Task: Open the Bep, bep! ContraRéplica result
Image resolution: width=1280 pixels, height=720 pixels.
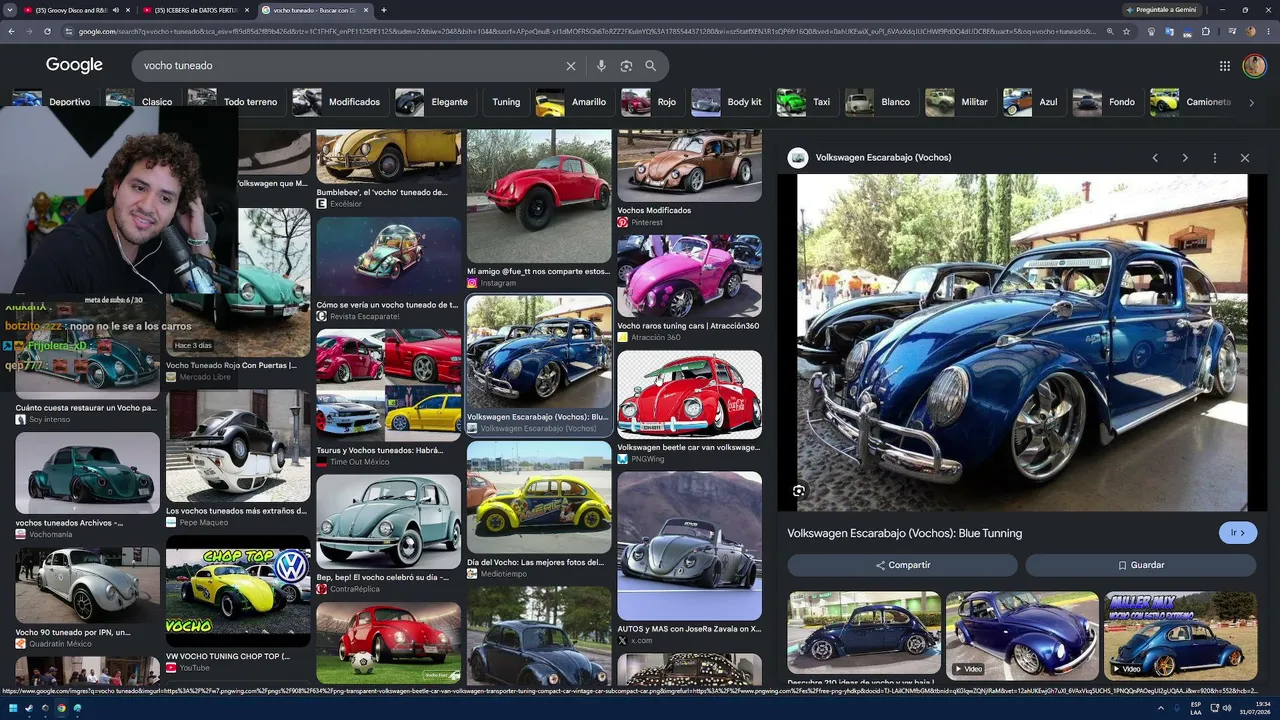Action: [388, 535]
